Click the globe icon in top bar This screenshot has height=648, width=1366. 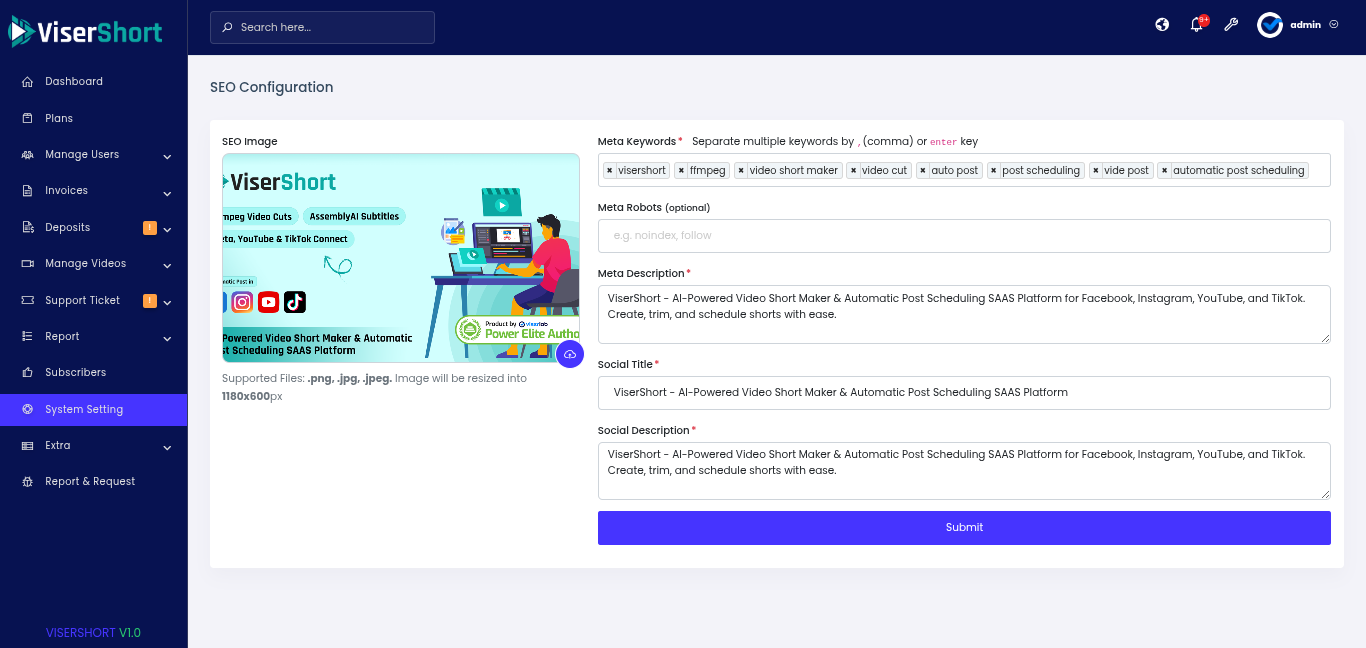[x=1162, y=25]
